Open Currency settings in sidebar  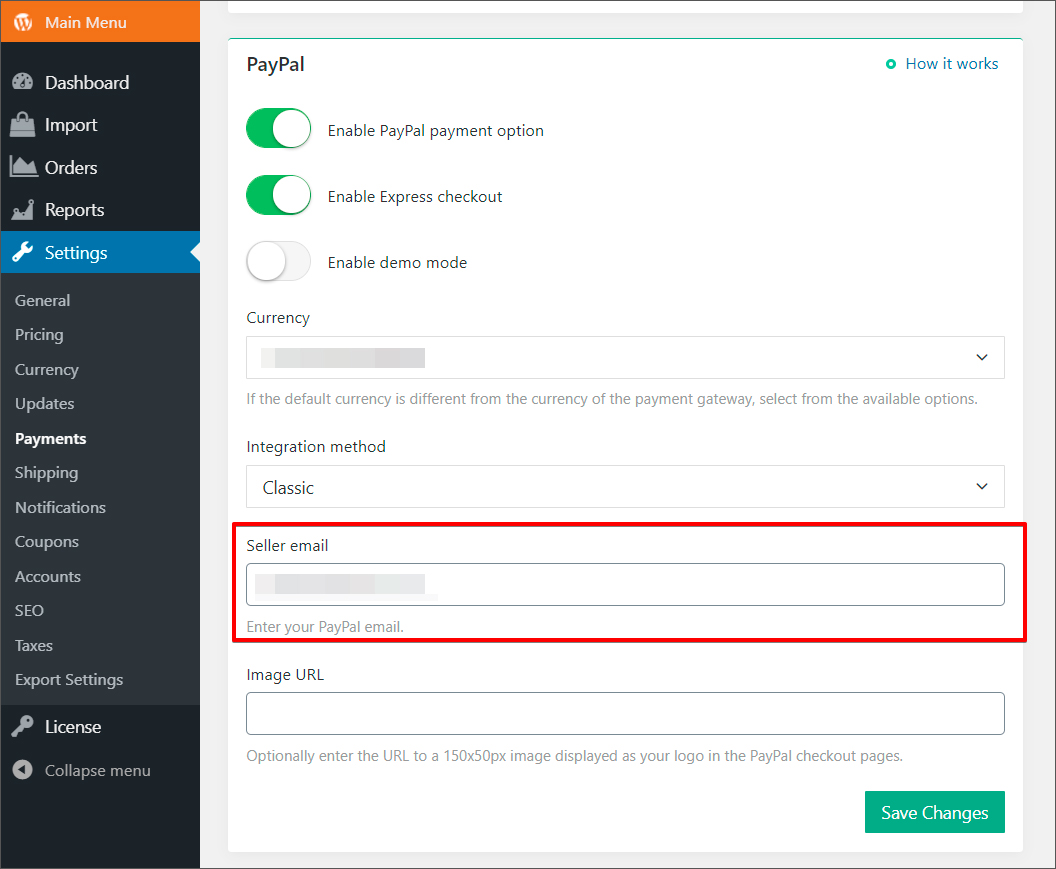coord(46,370)
